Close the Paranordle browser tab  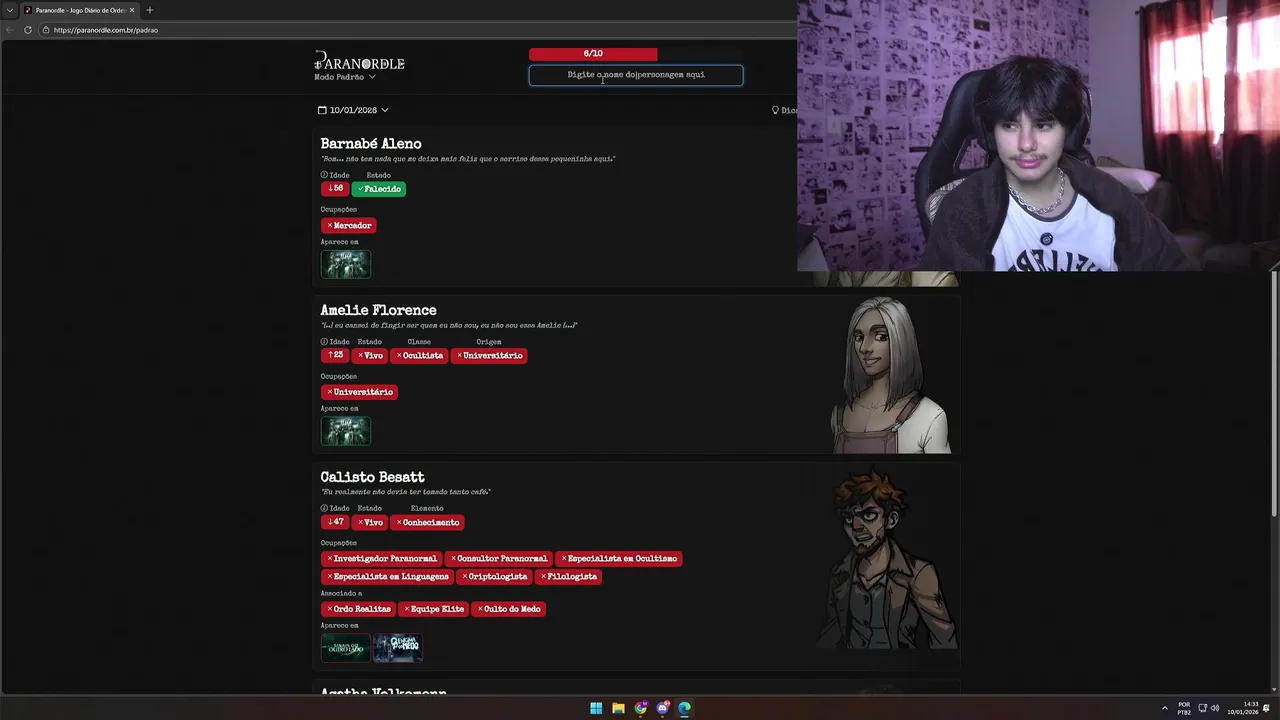click(x=131, y=10)
